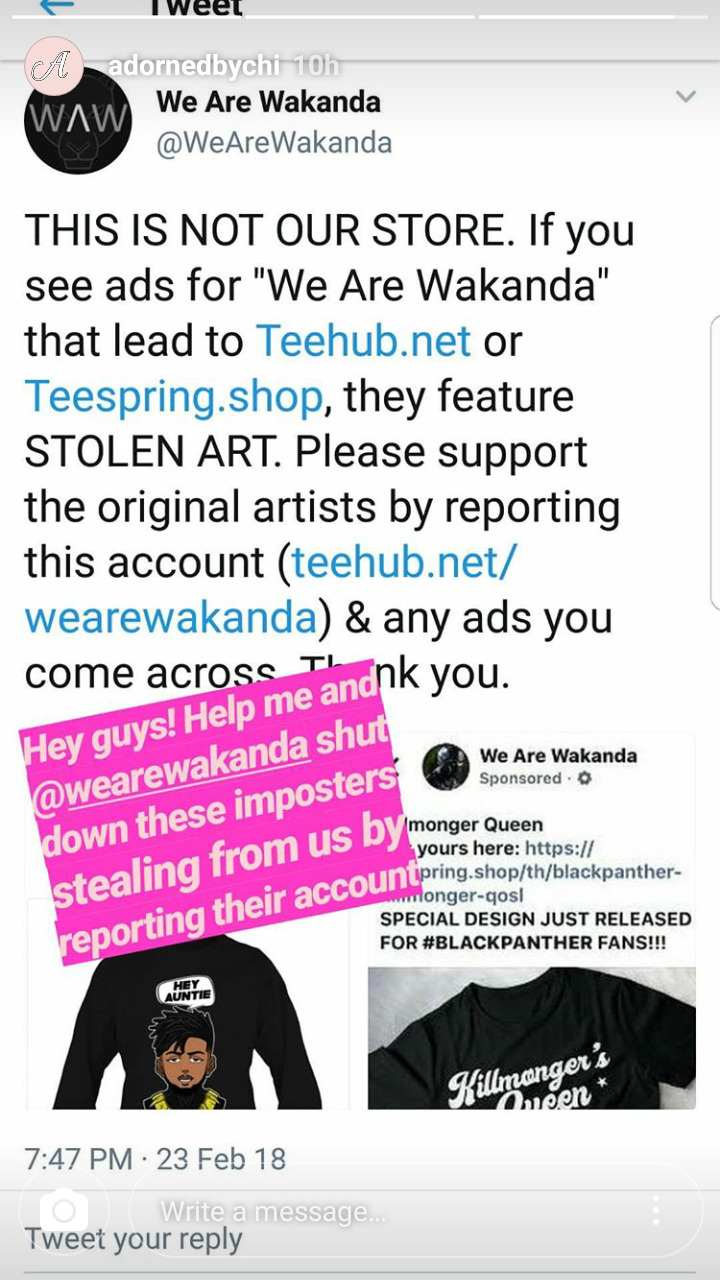The image size is (720, 1280).
Task: Tap the adornedbychi story profile avatar
Action: coord(53,66)
